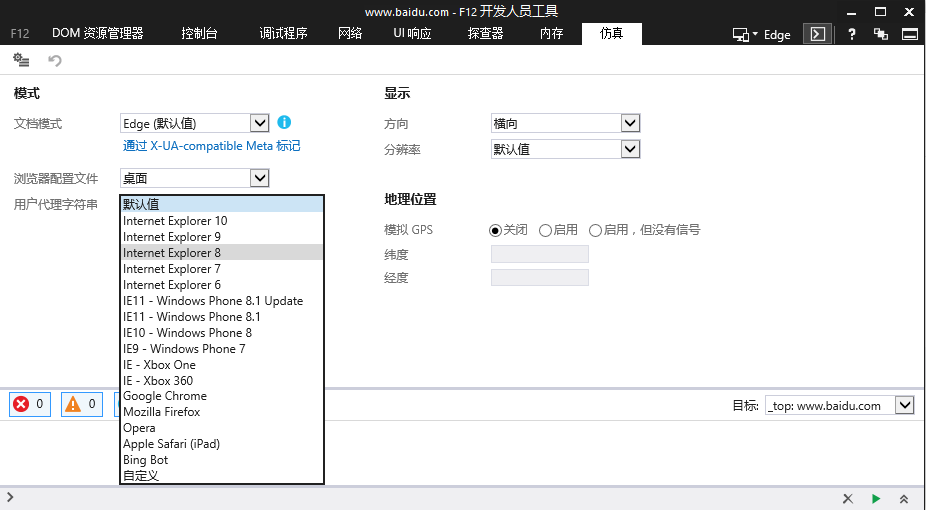Choose IE9 - Windows Phone 7 option
Viewport: 926px width, 510px height.
tap(222, 348)
